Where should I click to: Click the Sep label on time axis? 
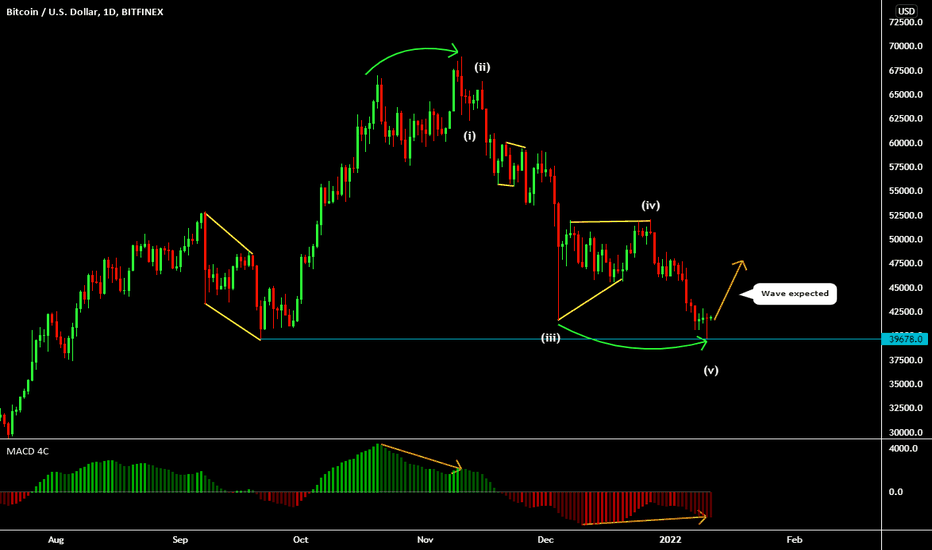click(180, 540)
